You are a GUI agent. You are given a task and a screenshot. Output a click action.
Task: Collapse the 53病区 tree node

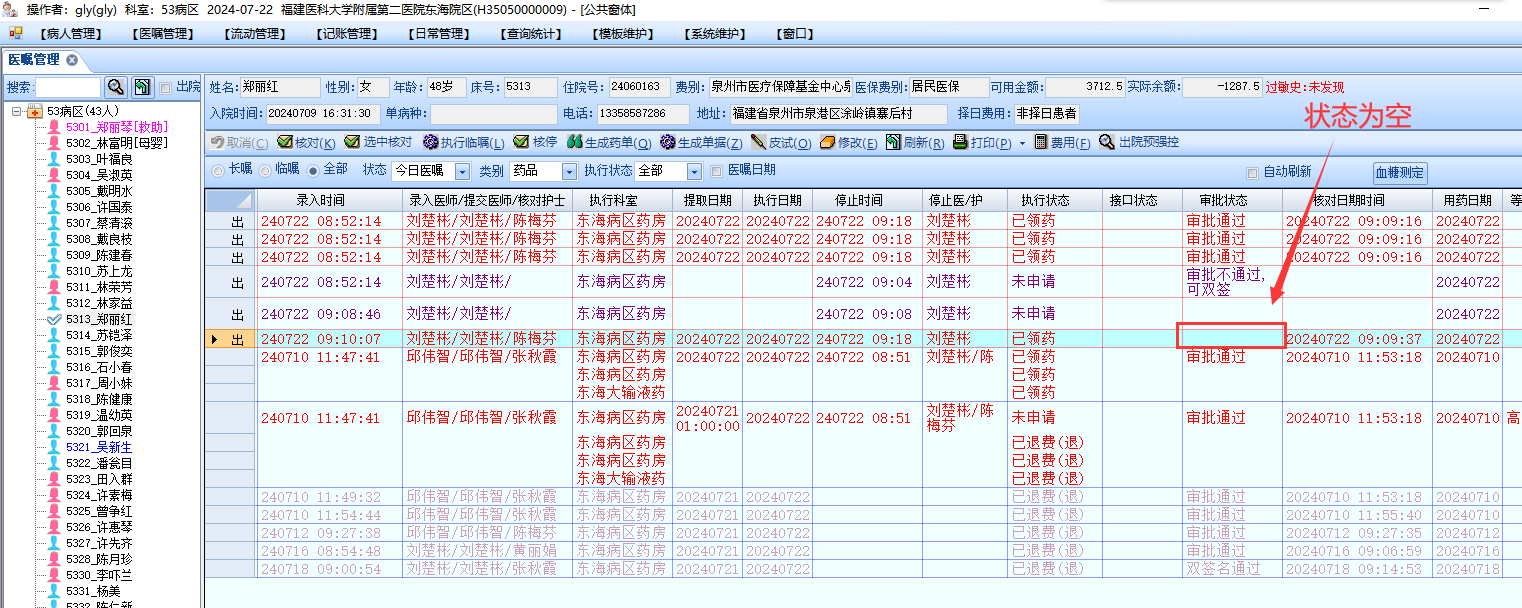click(17, 111)
